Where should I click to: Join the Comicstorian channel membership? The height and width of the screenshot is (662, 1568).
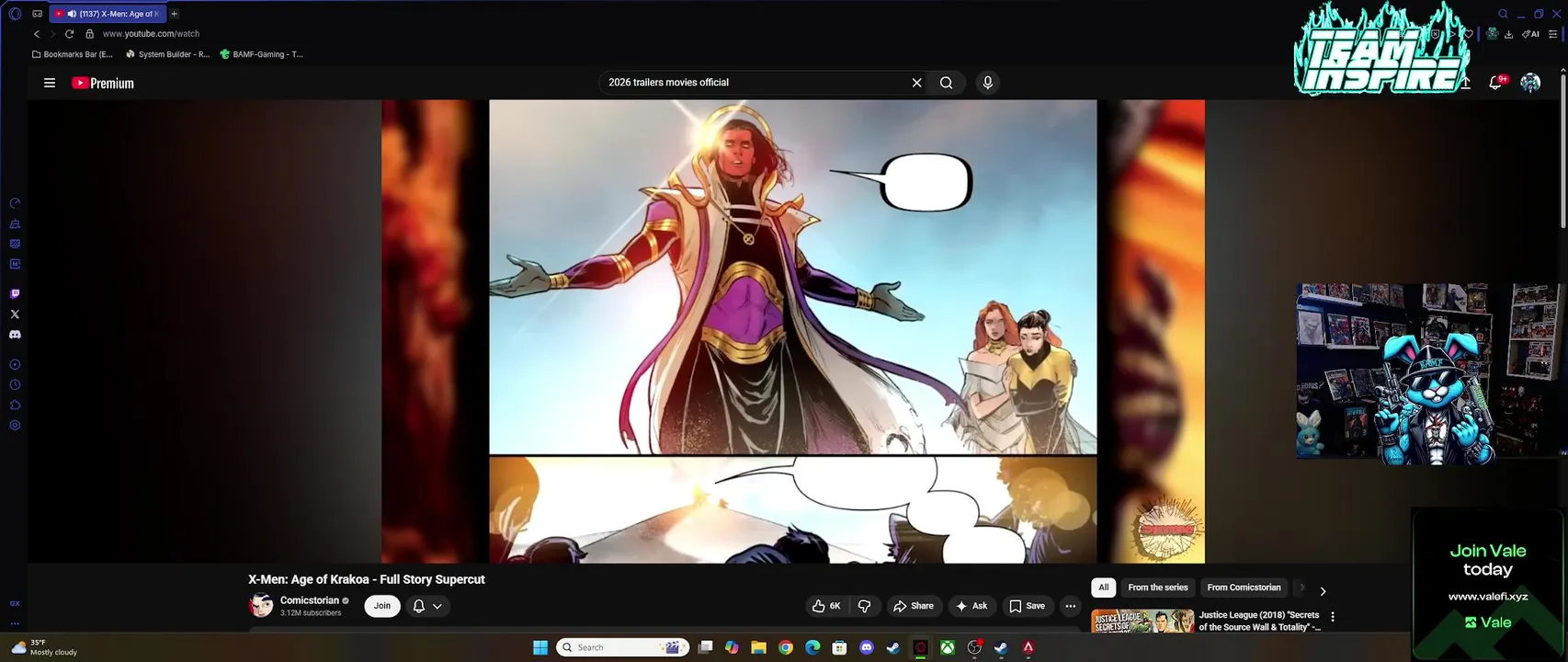(382, 606)
